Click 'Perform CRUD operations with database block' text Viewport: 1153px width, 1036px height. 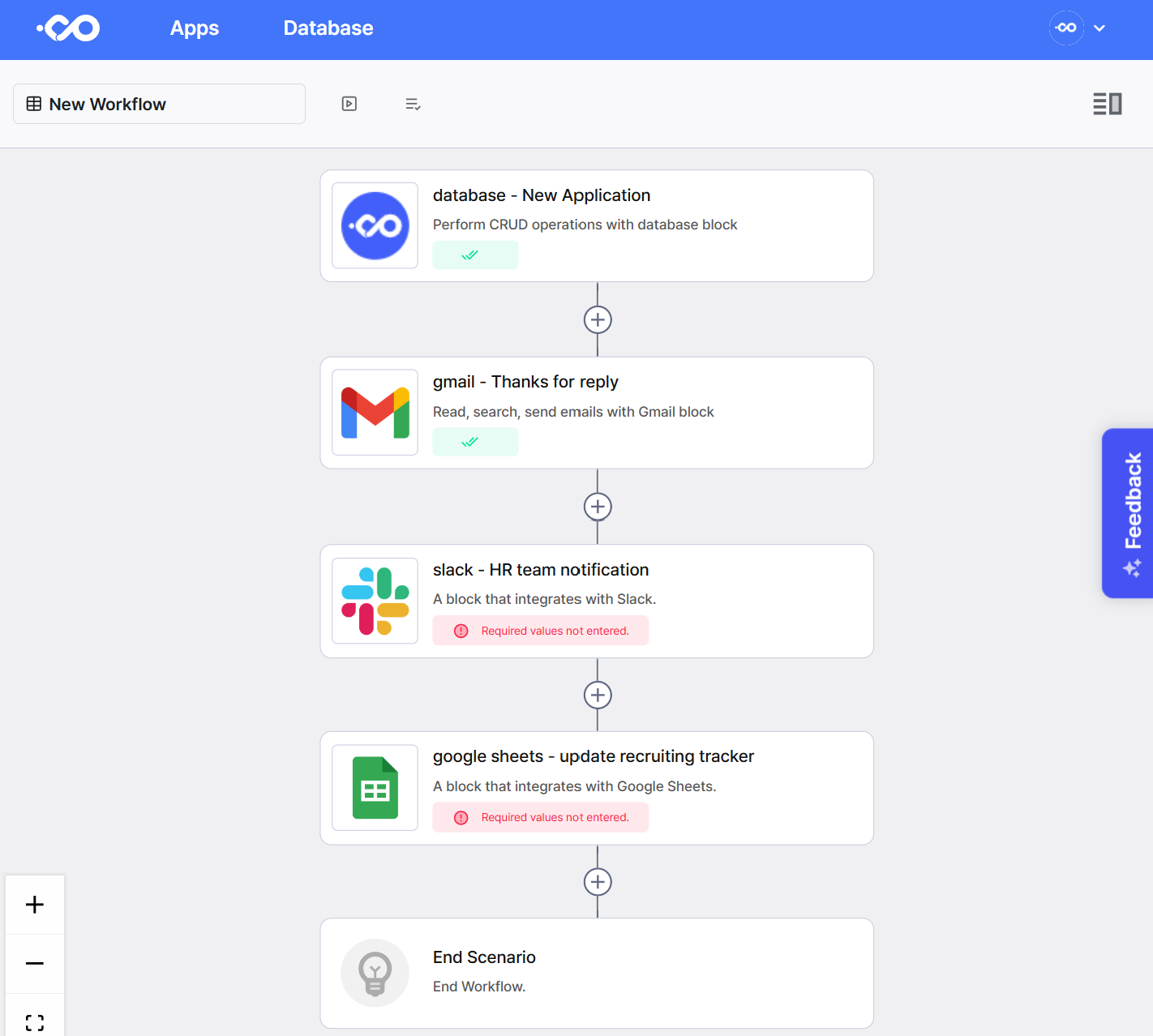coord(585,225)
